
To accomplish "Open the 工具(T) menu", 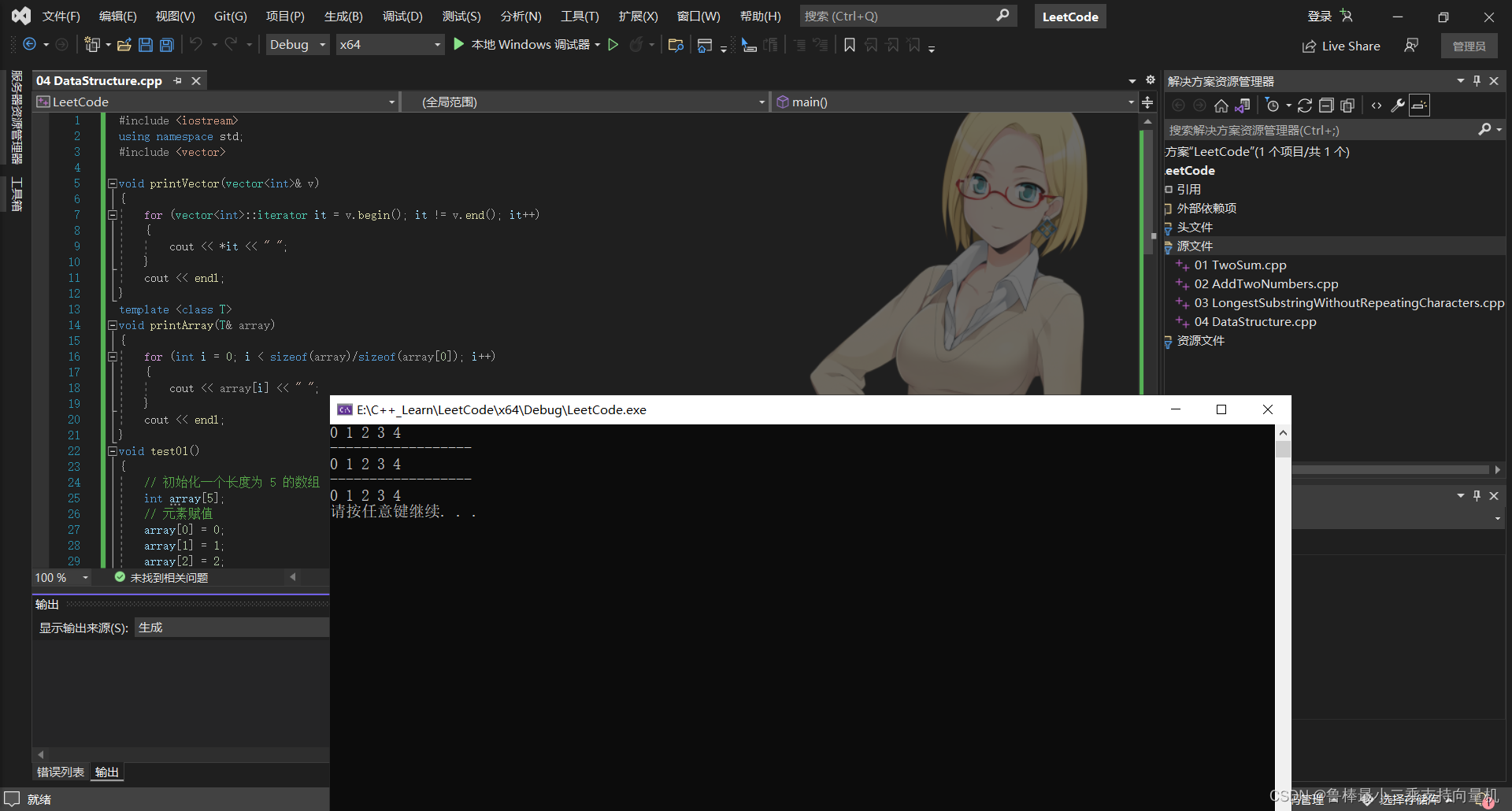I will click(x=580, y=16).
